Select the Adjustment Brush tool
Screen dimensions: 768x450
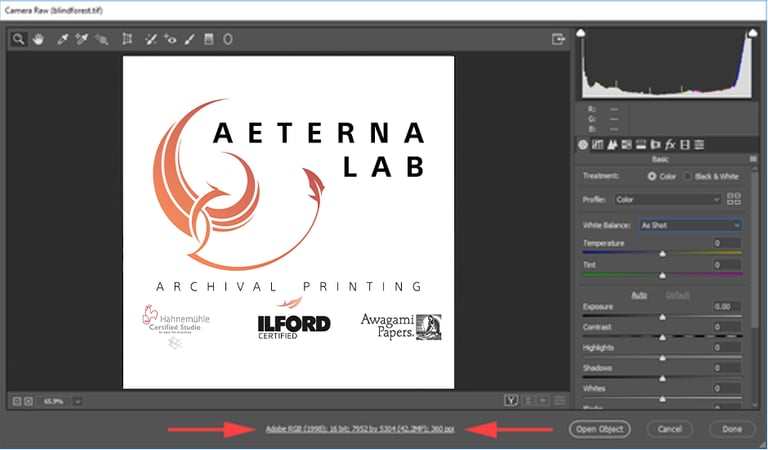(x=190, y=39)
